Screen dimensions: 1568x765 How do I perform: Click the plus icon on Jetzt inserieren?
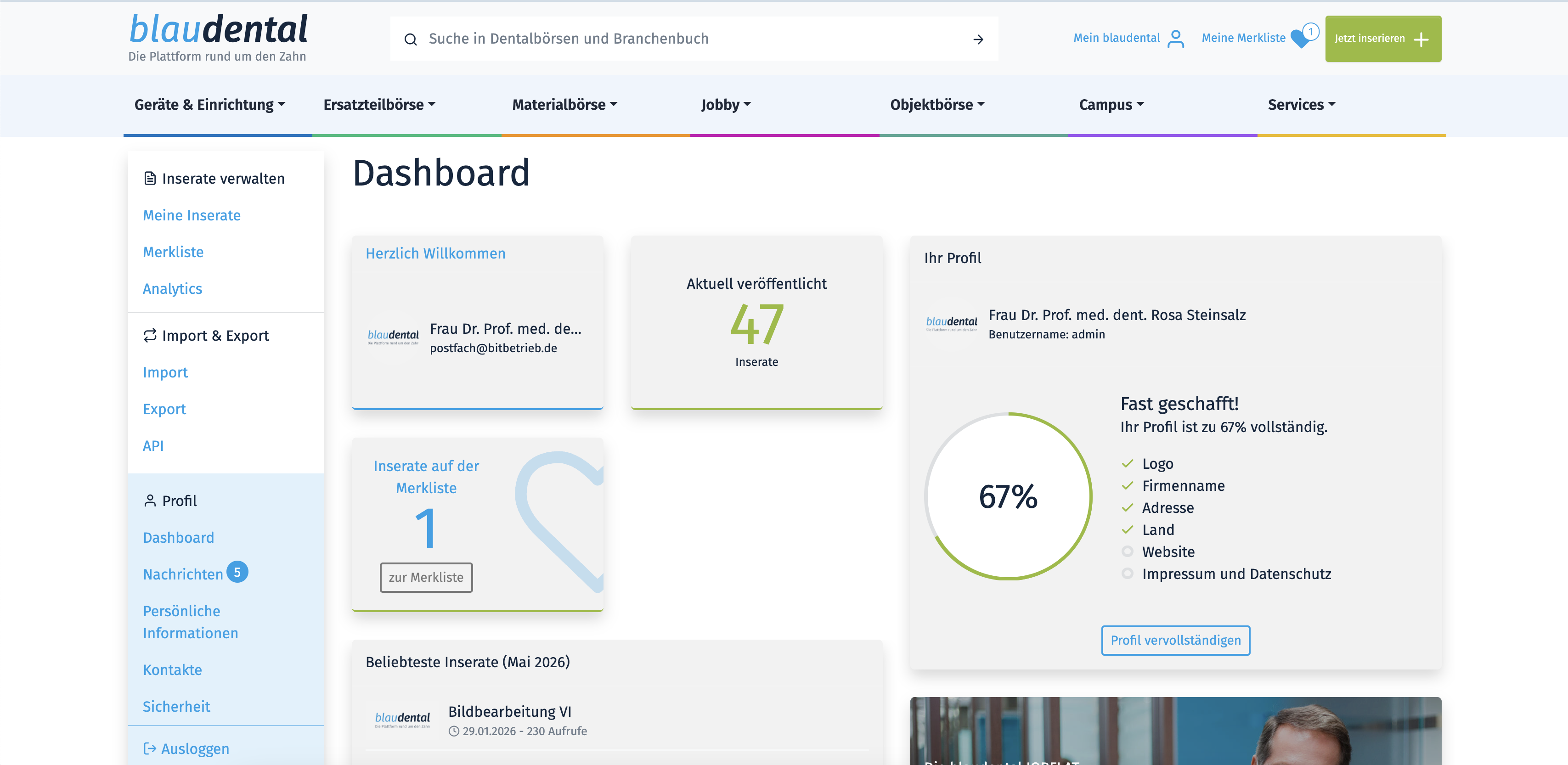(1421, 39)
